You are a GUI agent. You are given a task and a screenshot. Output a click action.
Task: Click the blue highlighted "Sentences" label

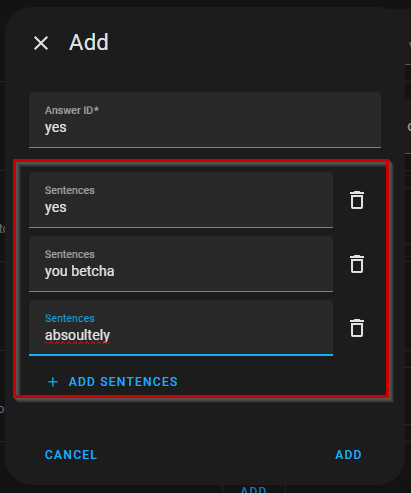(x=70, y=318)
